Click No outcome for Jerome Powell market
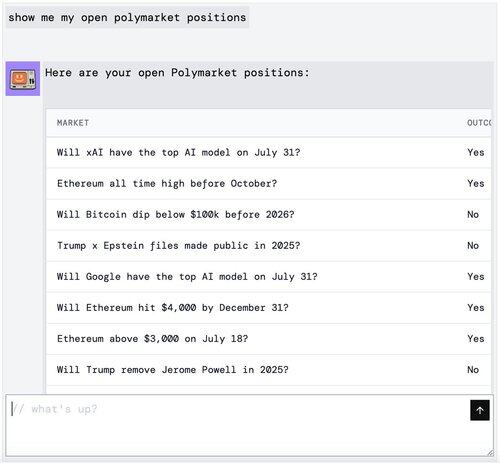500x463 pixels. pyautogui.click(x=473, y=370)
